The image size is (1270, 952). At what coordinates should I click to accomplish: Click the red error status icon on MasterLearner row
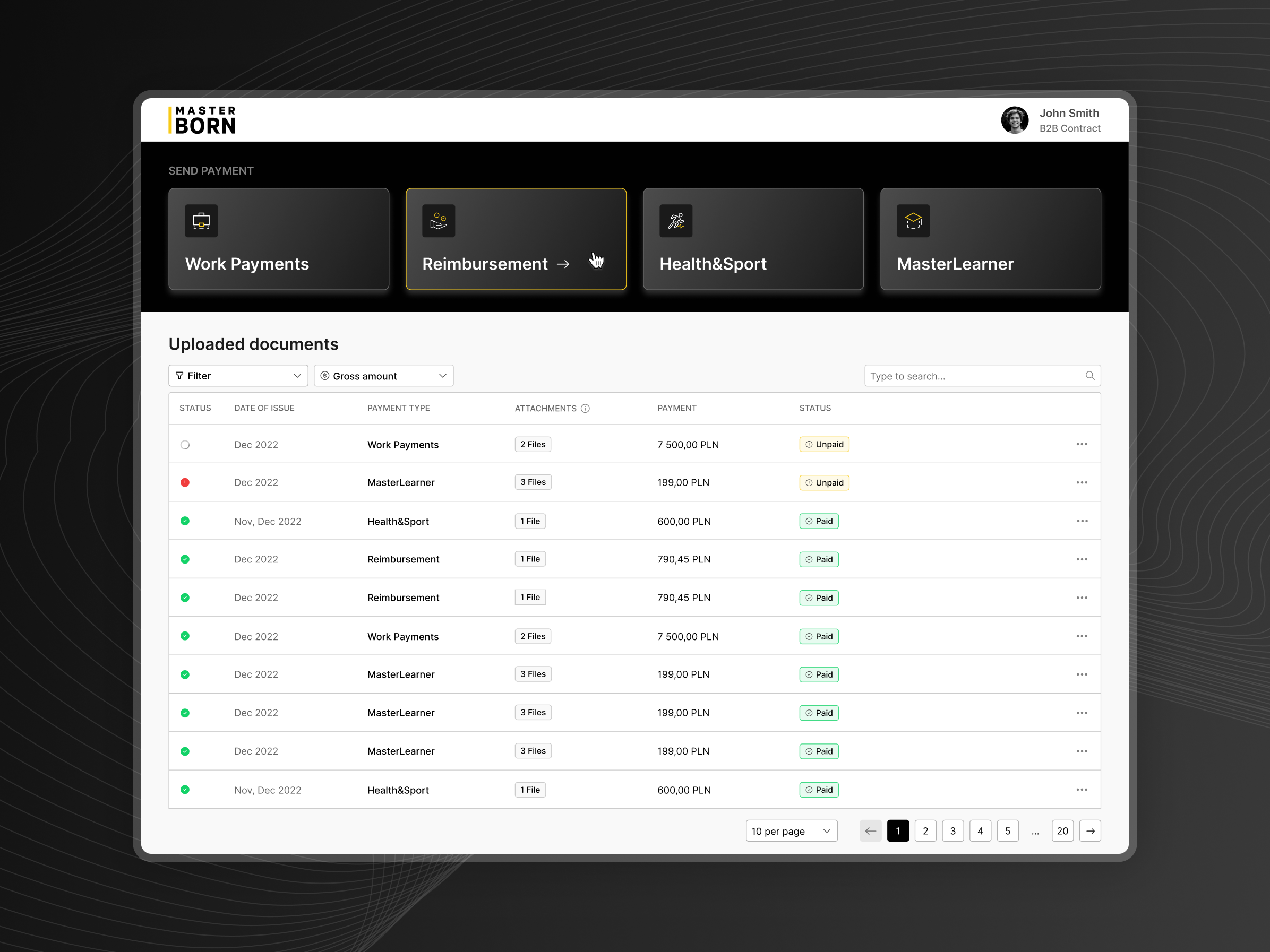[185, 482]
